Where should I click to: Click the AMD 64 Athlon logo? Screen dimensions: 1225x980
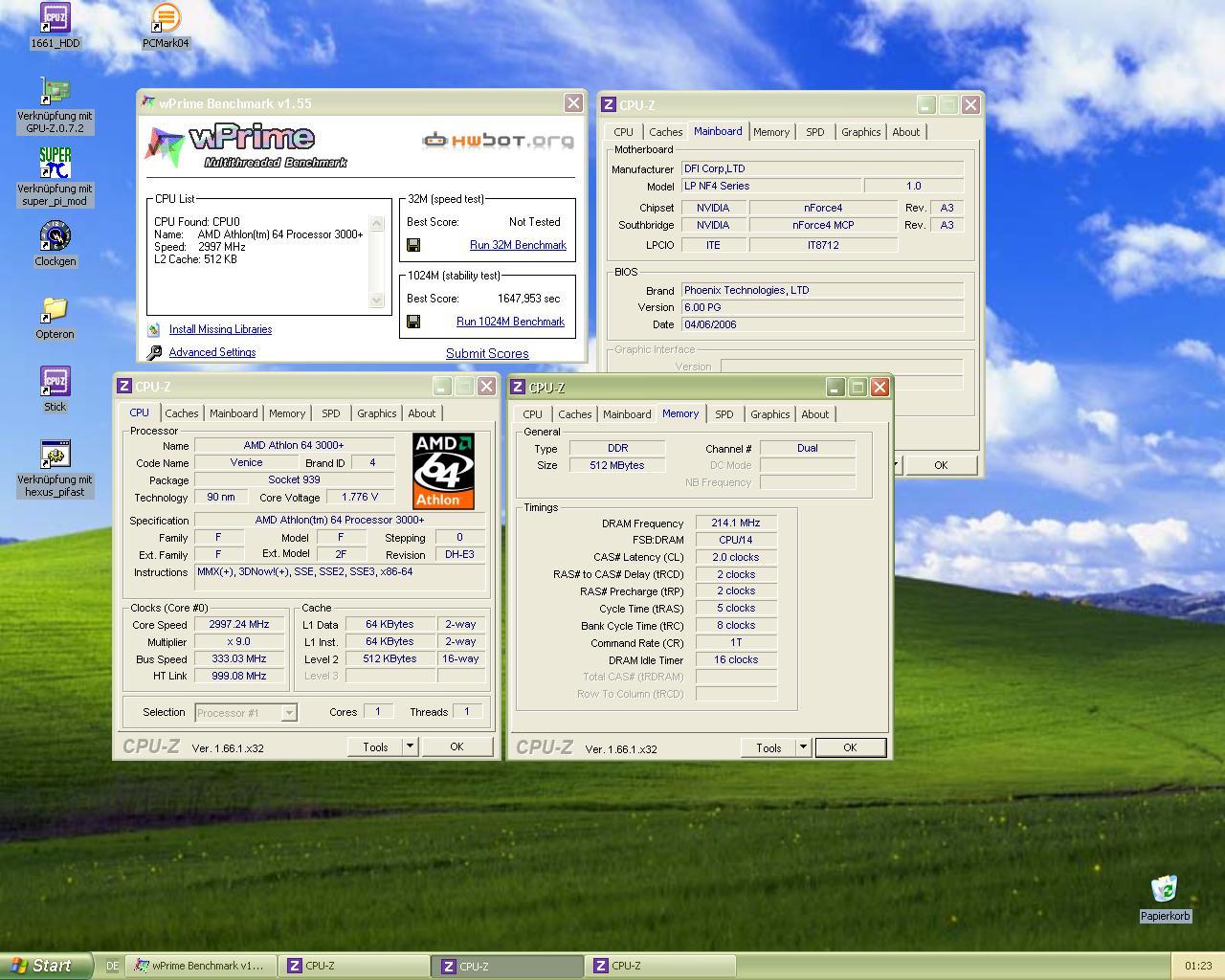443,471
